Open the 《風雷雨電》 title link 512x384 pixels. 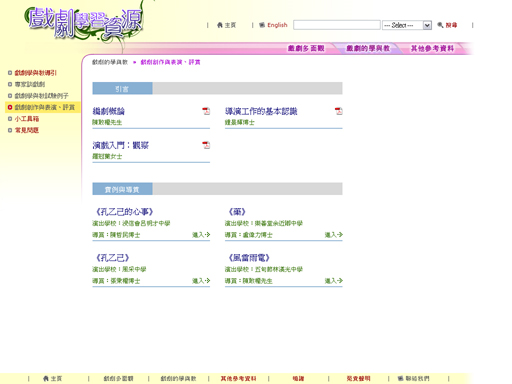tap(249, 258)
